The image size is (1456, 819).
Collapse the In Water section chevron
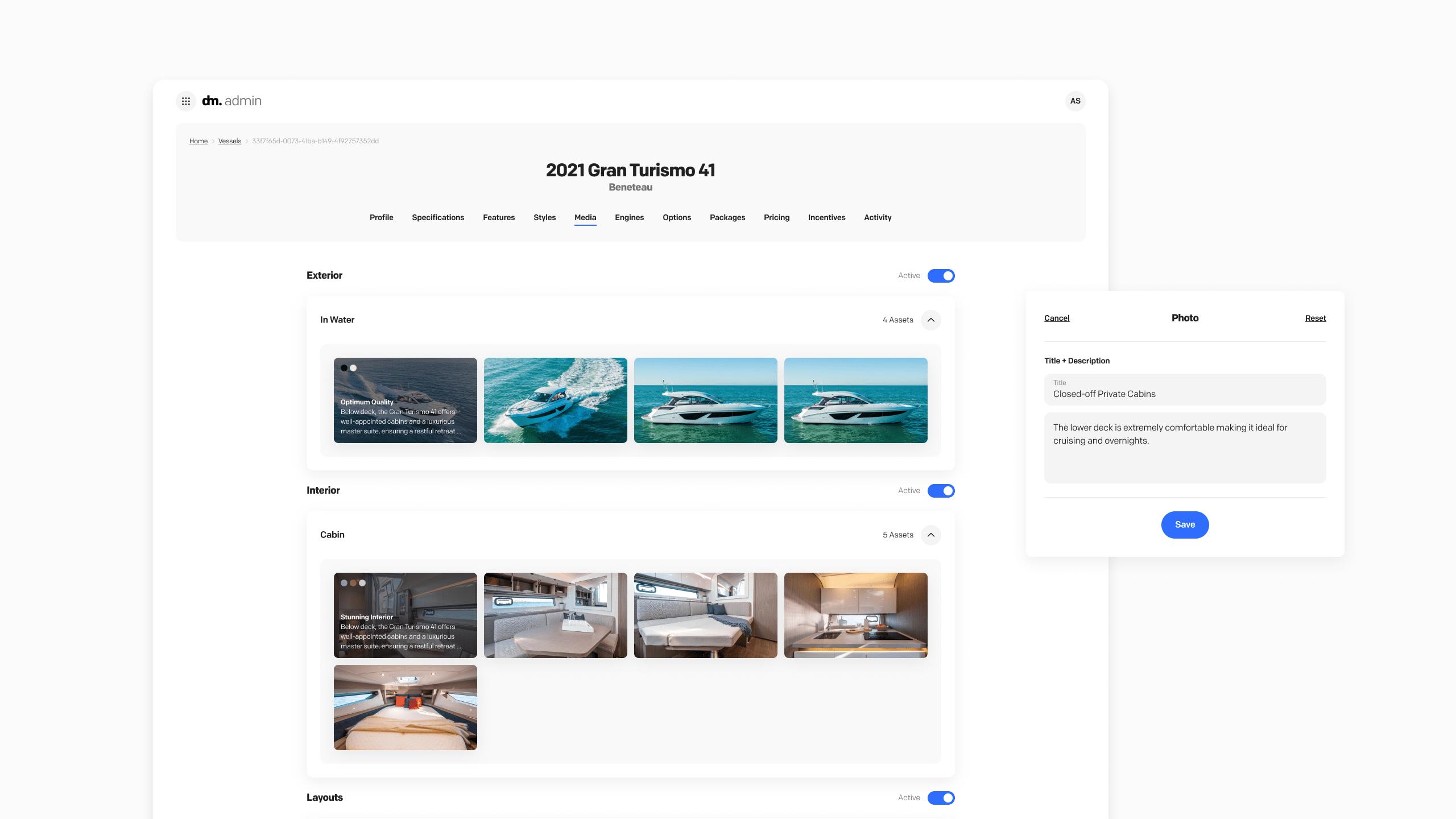click(x=930, y=320)
